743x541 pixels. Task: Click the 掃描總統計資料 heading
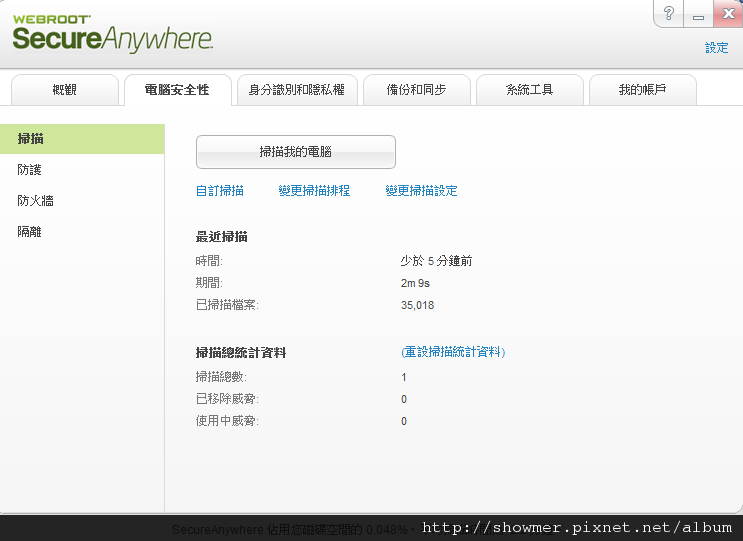point(241,353)
